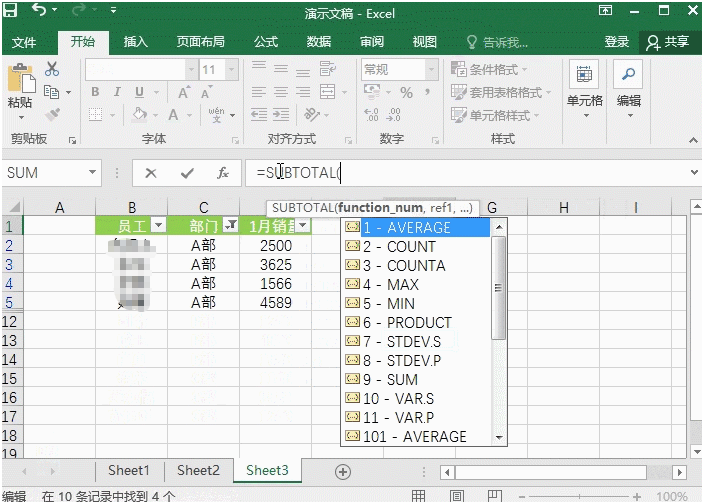The width and height of the screenshot is (704, 504).
Task: Click the 告诉我 search box
Action: (497, 42)
